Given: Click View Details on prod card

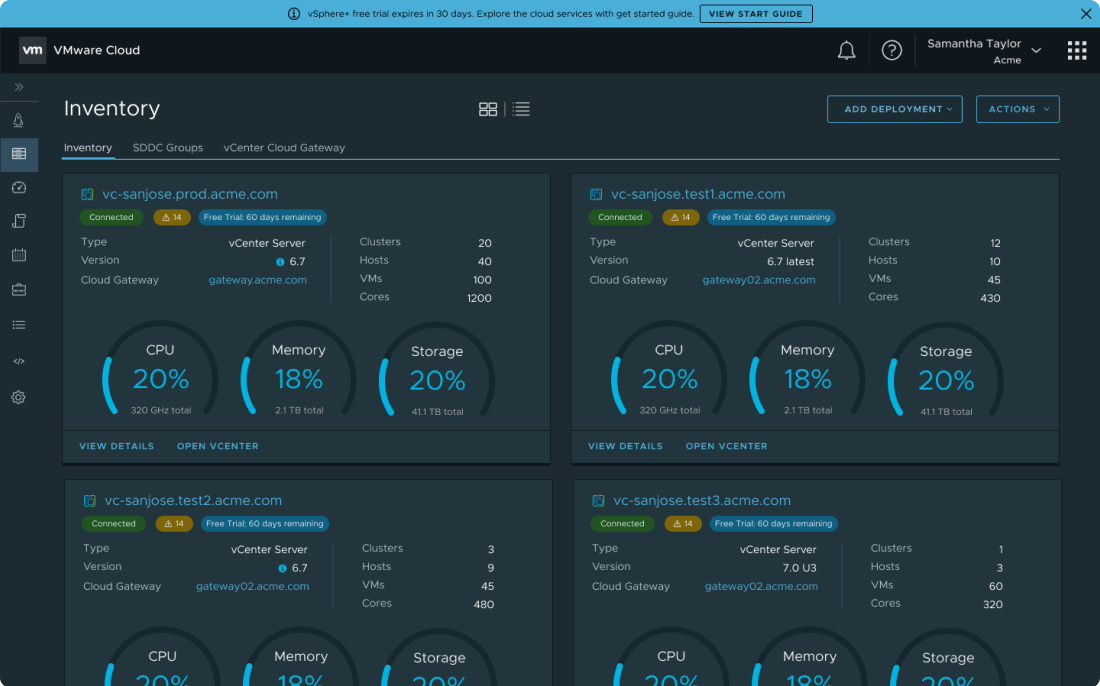Looking at the screenshot, I should pyautogui.click(x=116, y=446).
